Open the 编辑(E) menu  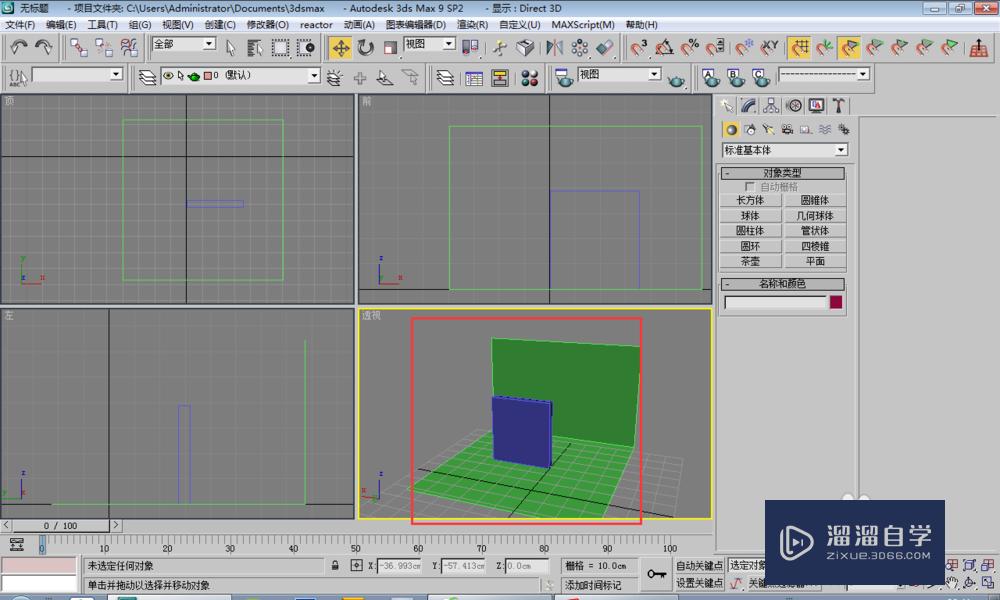[x=61, y=25]
